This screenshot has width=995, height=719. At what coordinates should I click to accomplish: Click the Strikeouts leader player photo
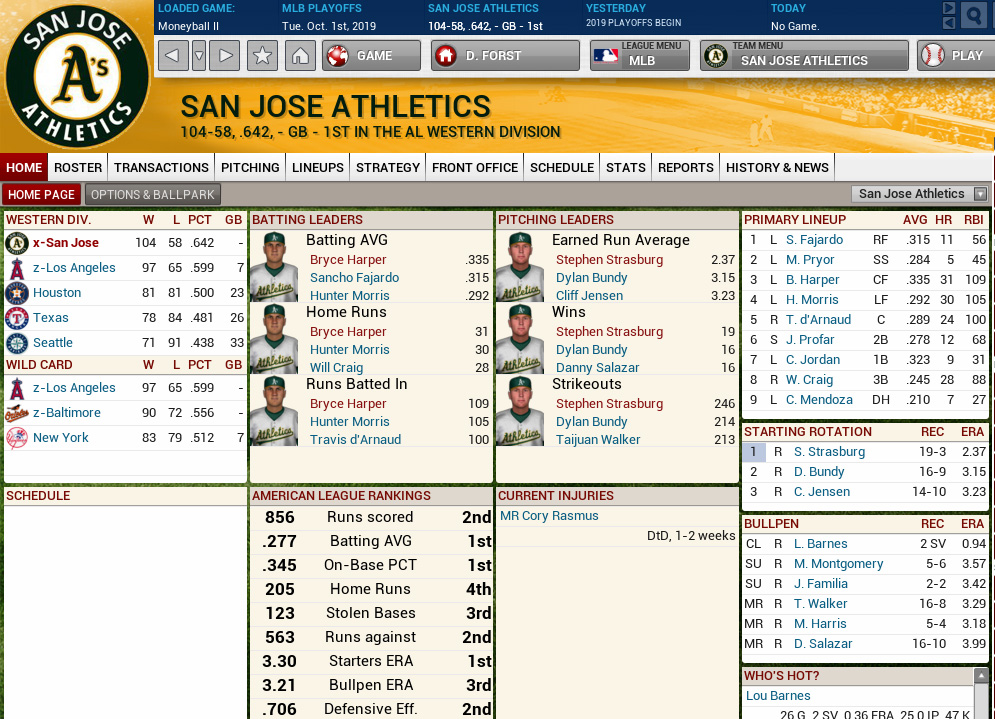click(x=520, y=411)
